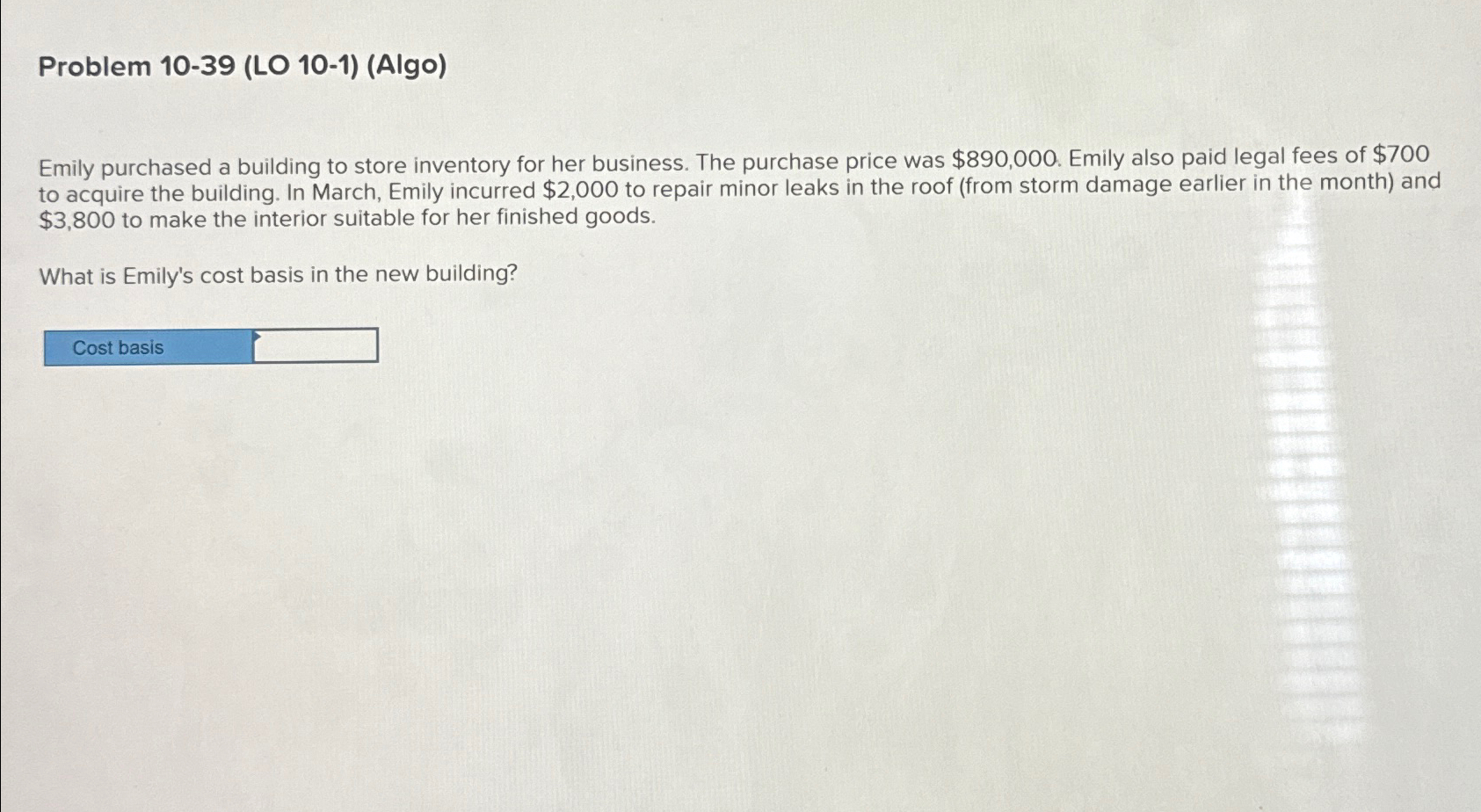The width and height of the screenshot is (1481, 812).
Task: Click the small triangle marker beside Cost basis field
Action: pyautogui.click(x=255, y=337)
